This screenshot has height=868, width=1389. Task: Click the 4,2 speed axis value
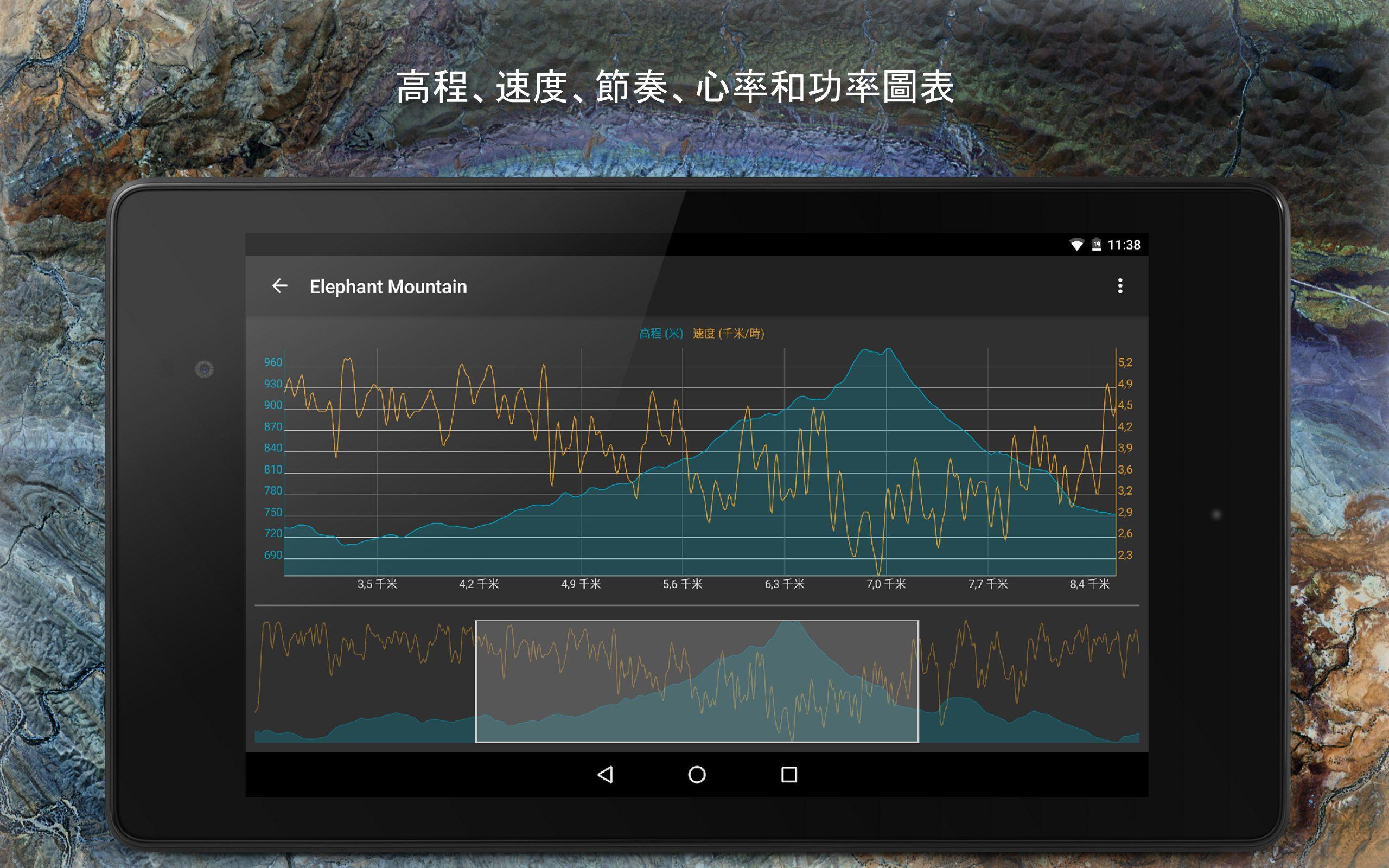pos(1125,426)
